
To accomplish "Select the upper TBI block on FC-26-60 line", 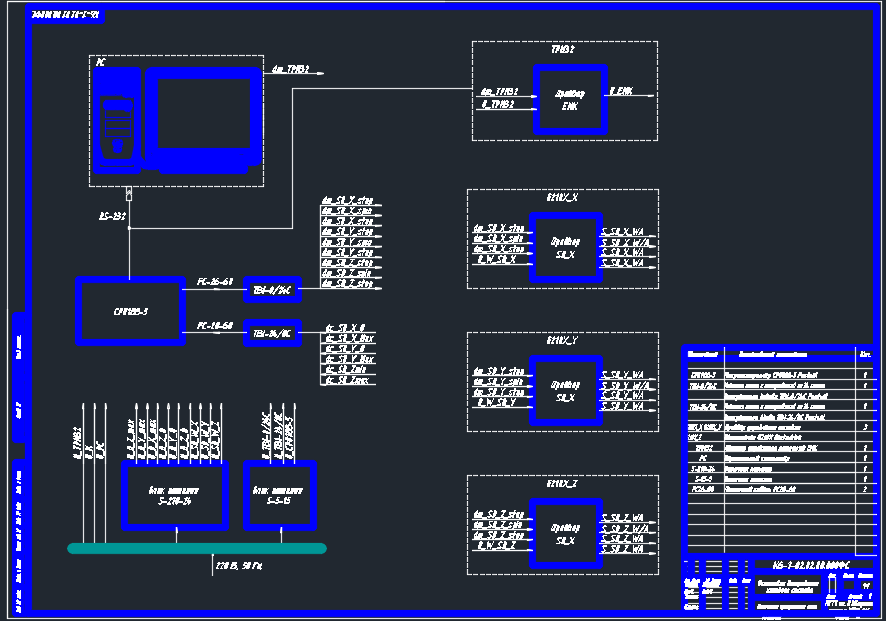I will [x=272, y=290].
